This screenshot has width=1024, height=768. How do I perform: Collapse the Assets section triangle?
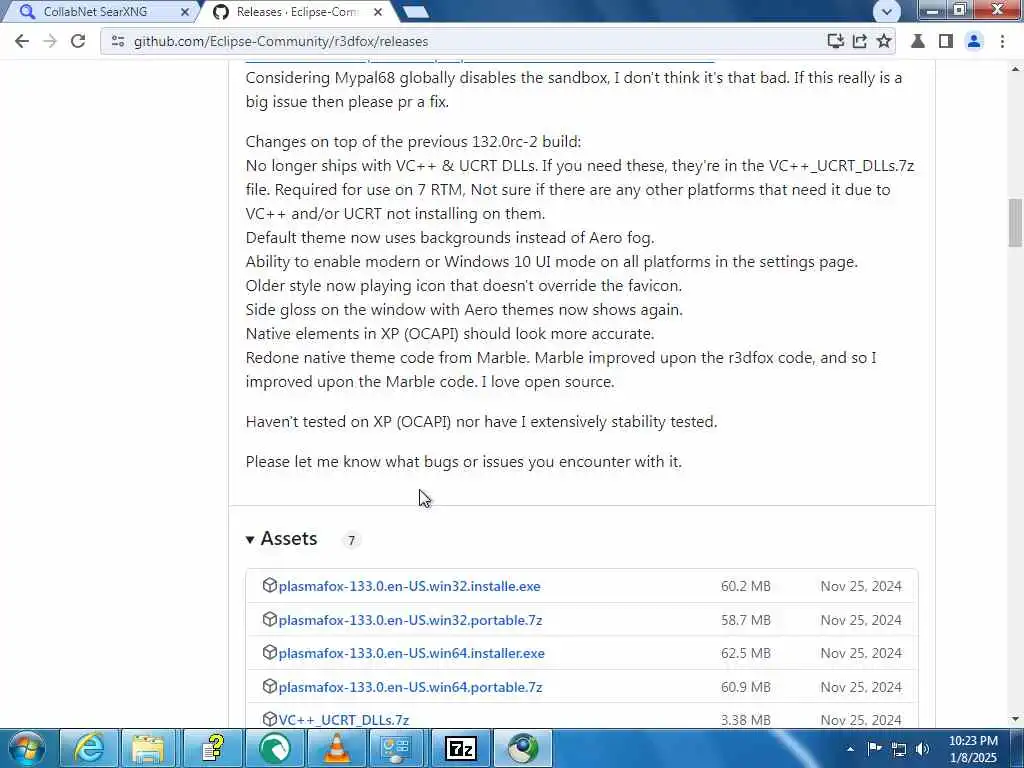coord(250,539)
